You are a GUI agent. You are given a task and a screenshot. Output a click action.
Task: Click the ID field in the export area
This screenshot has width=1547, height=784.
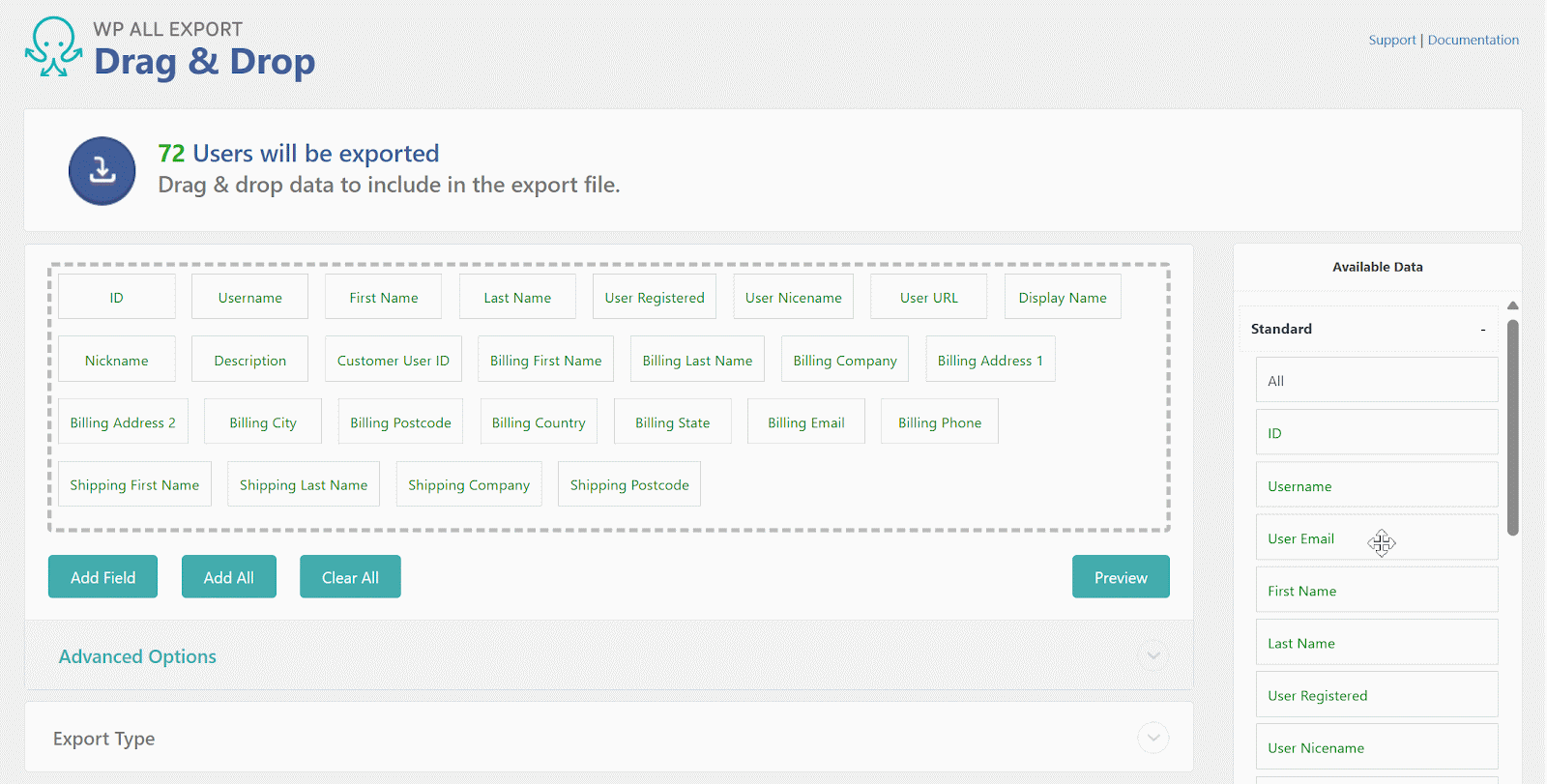point(117,297)
